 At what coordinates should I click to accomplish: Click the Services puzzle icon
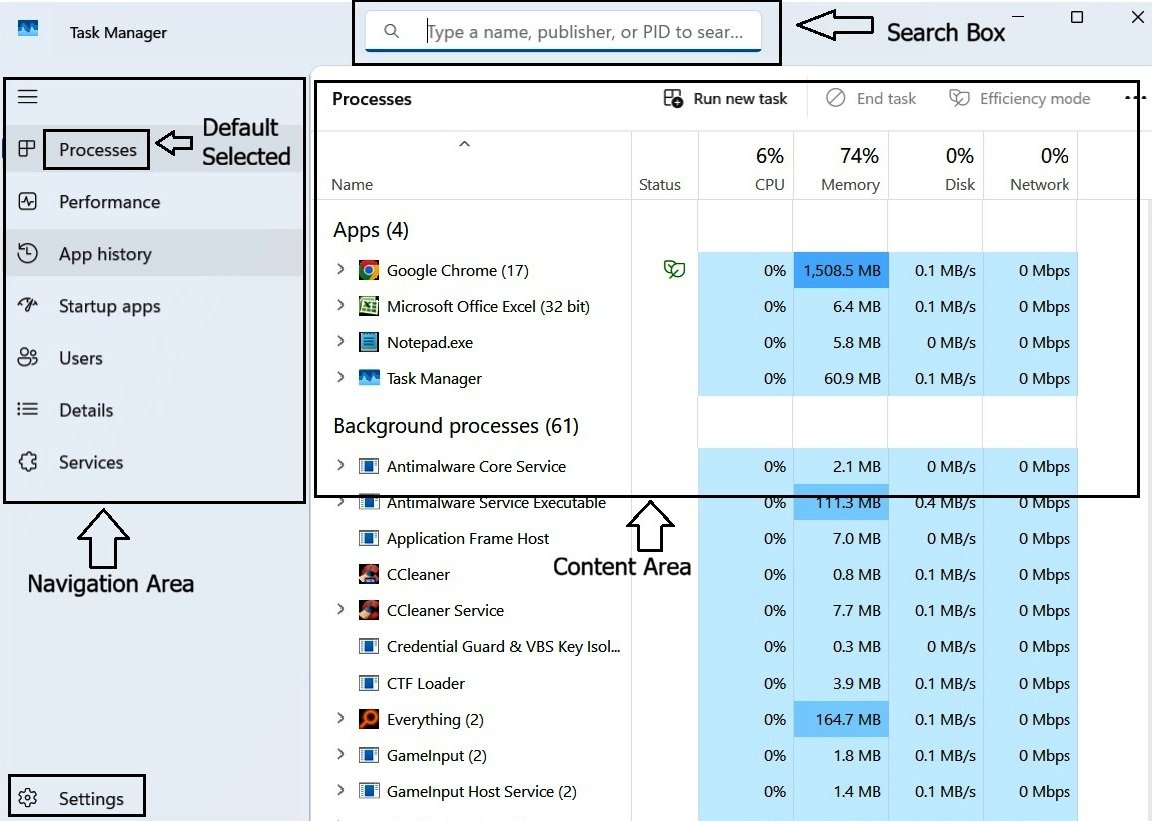pos(28,462)
